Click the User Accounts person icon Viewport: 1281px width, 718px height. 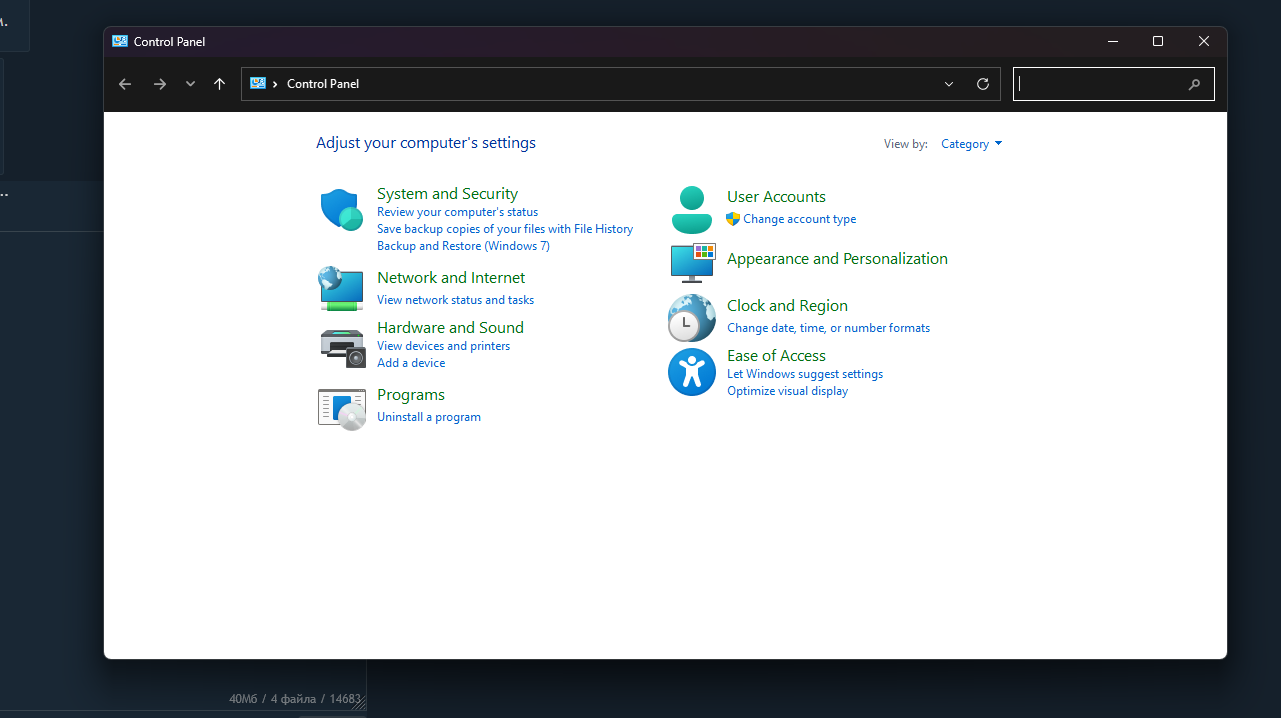[692, 209]
